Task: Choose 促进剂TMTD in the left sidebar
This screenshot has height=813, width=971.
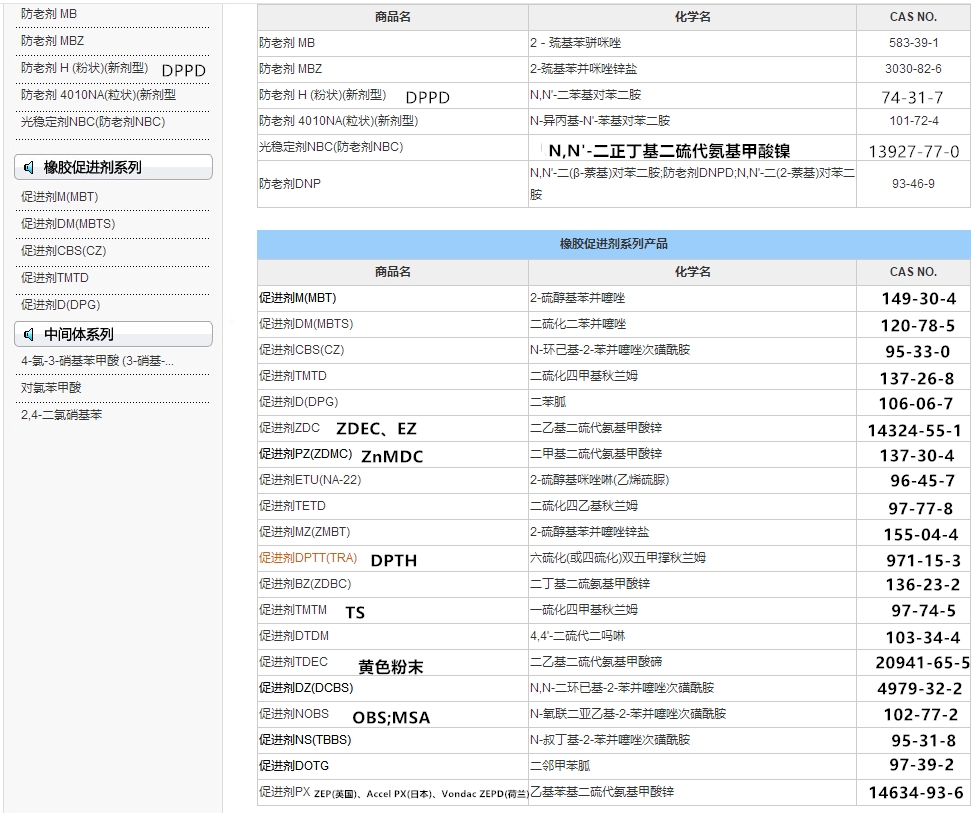Action: coord(55,278)
